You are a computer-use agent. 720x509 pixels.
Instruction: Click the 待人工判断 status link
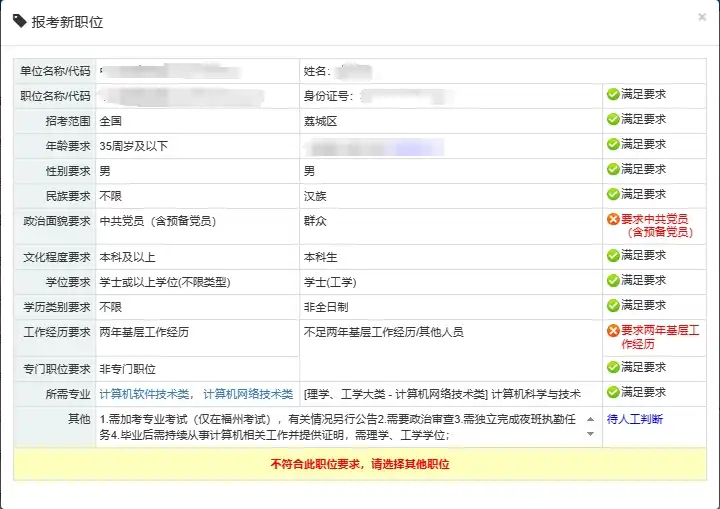[x=635, y=419]
